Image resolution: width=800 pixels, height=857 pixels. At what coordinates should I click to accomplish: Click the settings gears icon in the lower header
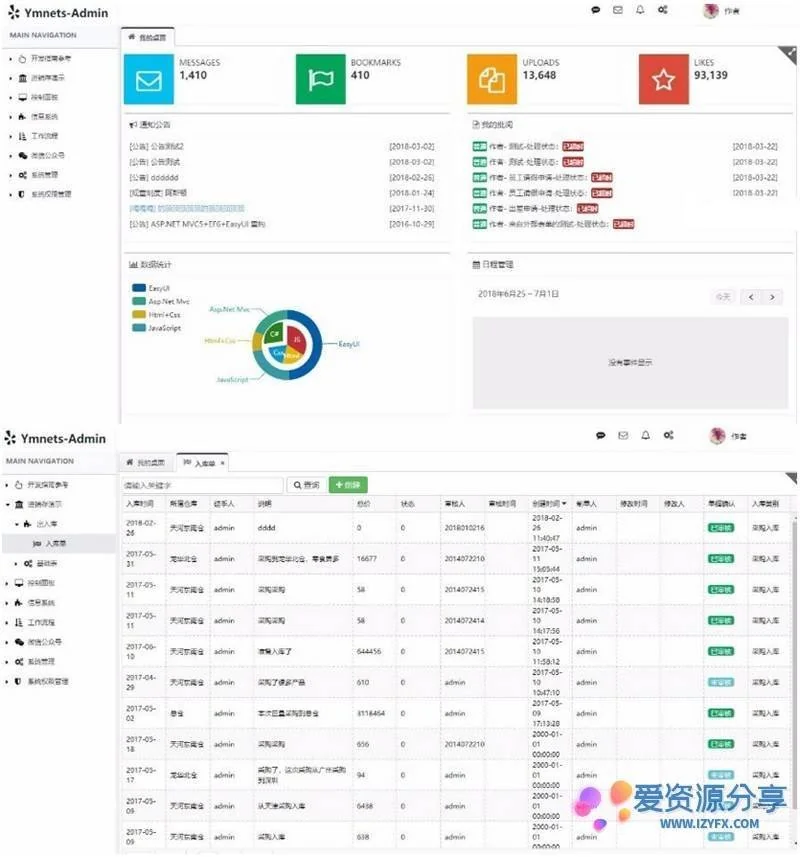click(x=667, y=436)
